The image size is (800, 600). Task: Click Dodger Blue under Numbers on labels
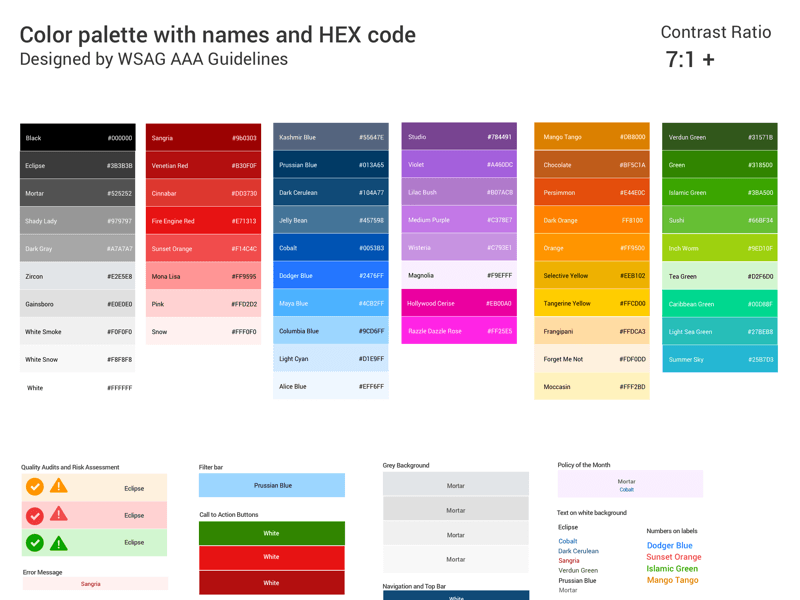click(x=669, y=545)
